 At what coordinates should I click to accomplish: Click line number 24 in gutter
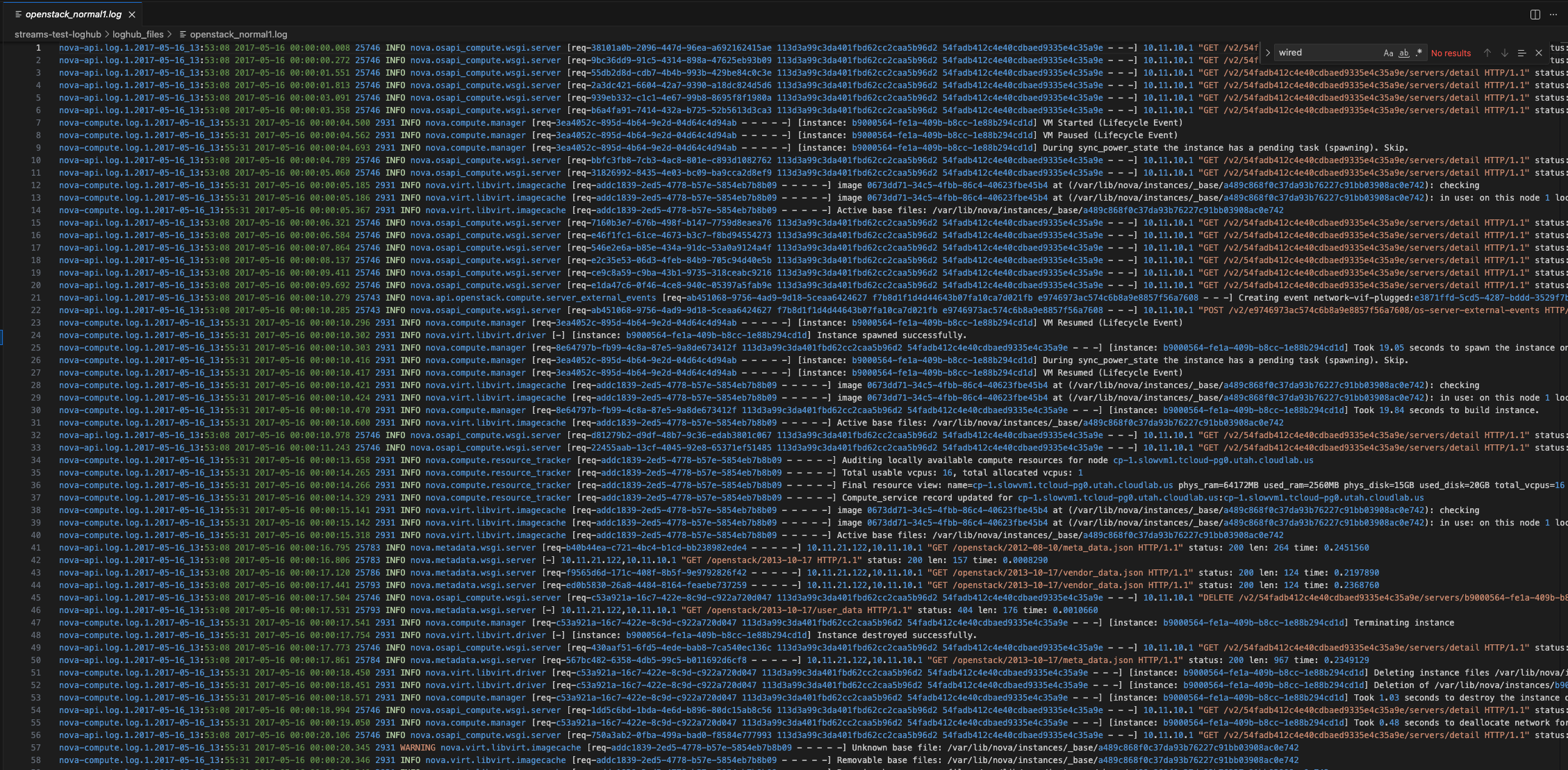(36, 335)
